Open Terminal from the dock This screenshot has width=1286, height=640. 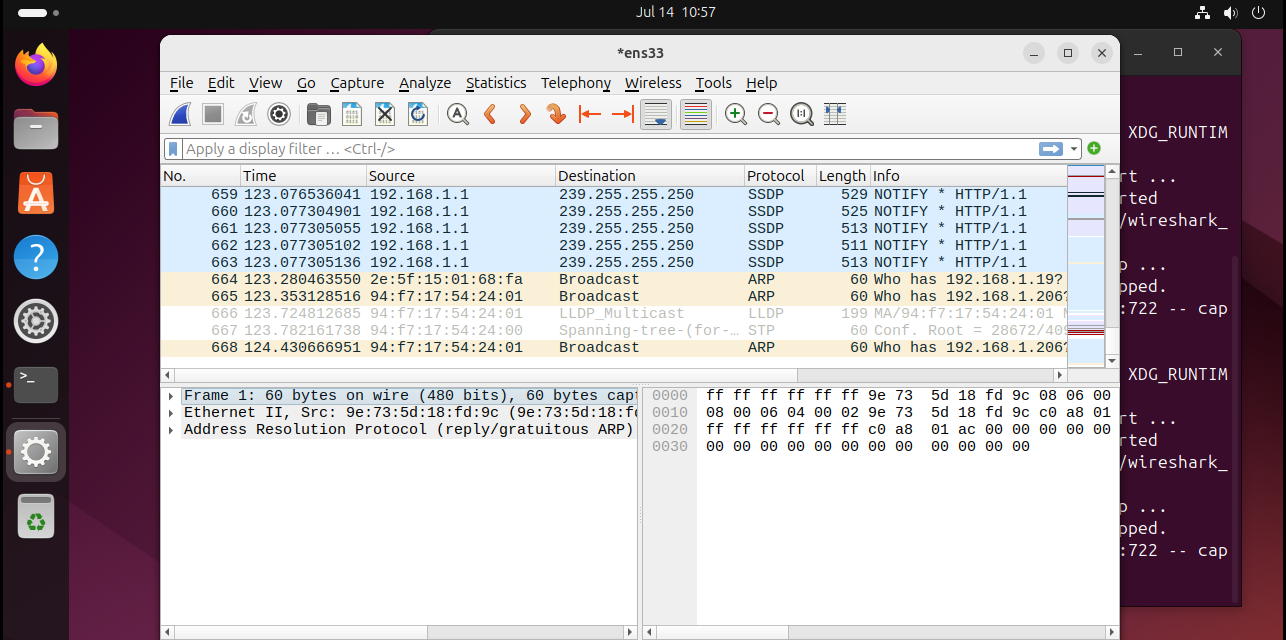point(36,386)
